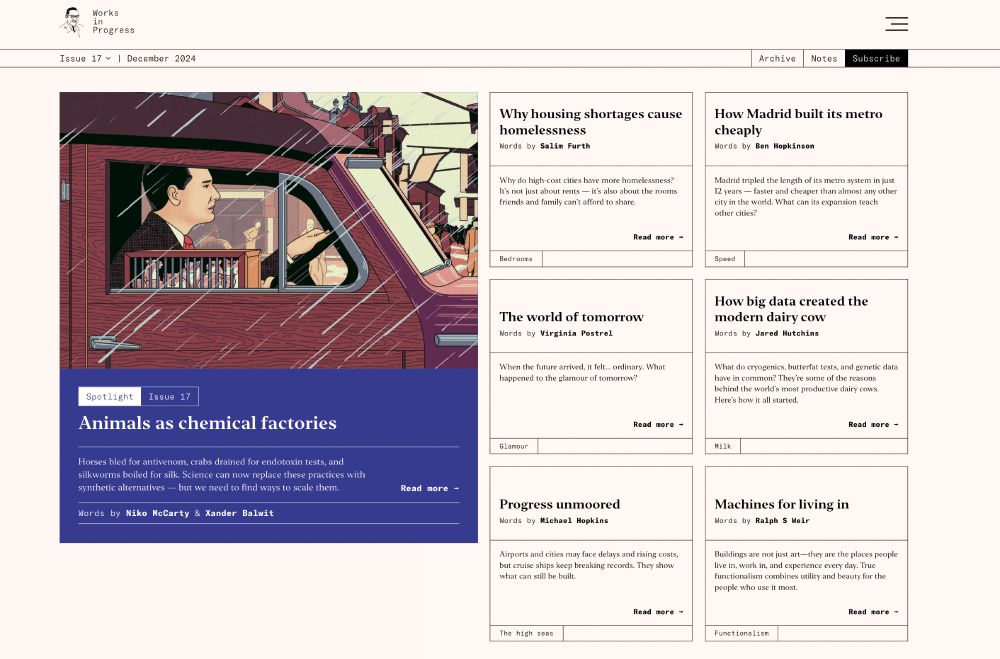
Task: Open 'Animals as chemical factories' headline
Action: click(207, 423)
